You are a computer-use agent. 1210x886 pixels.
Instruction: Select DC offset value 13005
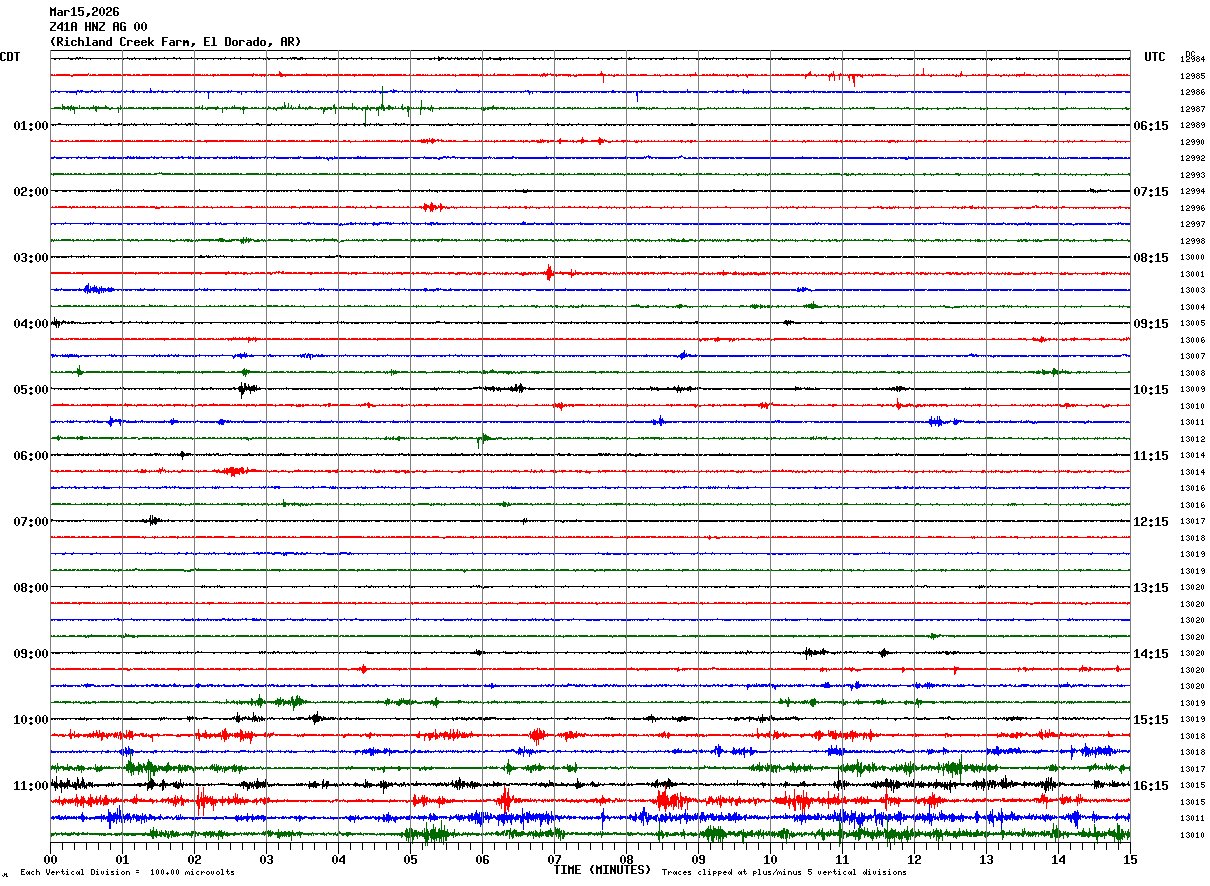[x=1192, y=324]
